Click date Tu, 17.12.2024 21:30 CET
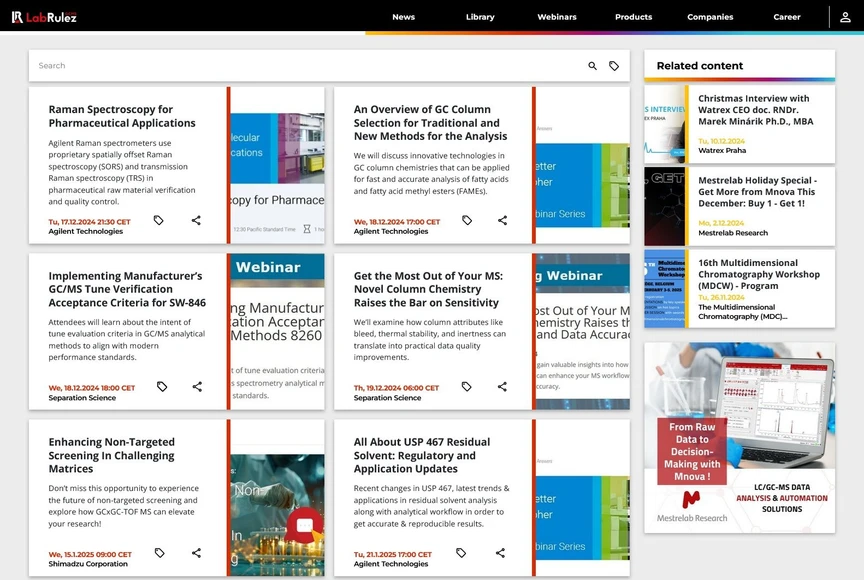 pyautogui.click(x=89, y=222)
